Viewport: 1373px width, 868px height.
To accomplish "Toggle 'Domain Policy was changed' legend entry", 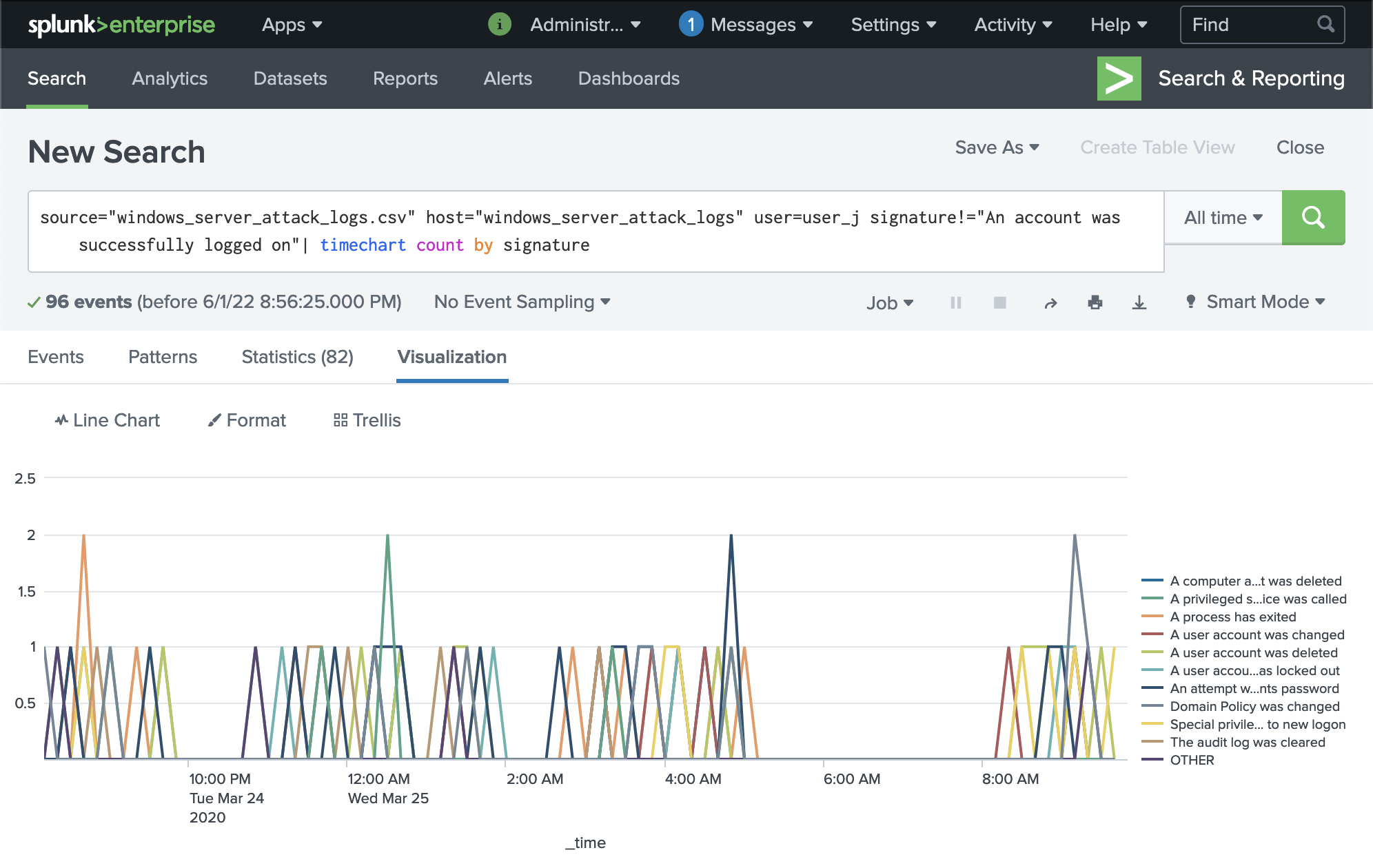I will [x=1254, y=707].
